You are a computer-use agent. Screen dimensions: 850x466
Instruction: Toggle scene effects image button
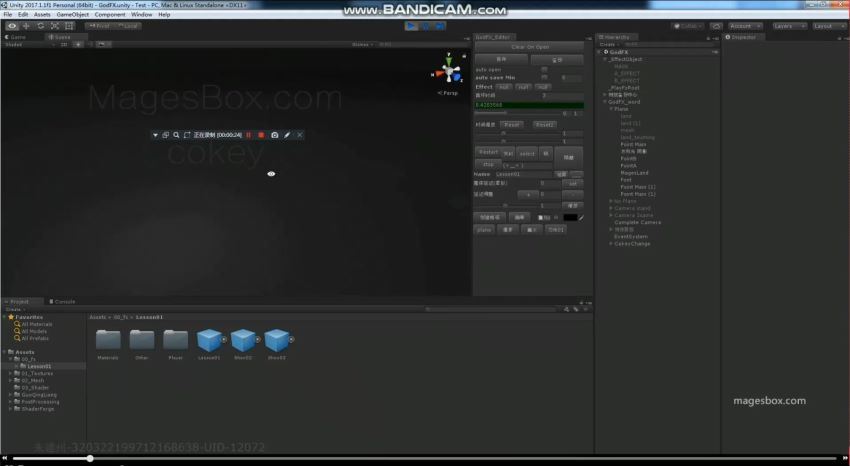click(x=101, y=44)
